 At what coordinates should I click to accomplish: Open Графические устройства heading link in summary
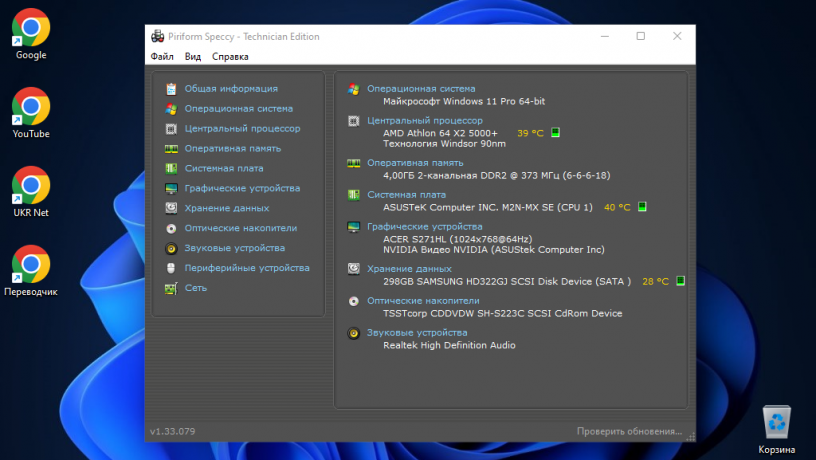click(x=425, y=226)
